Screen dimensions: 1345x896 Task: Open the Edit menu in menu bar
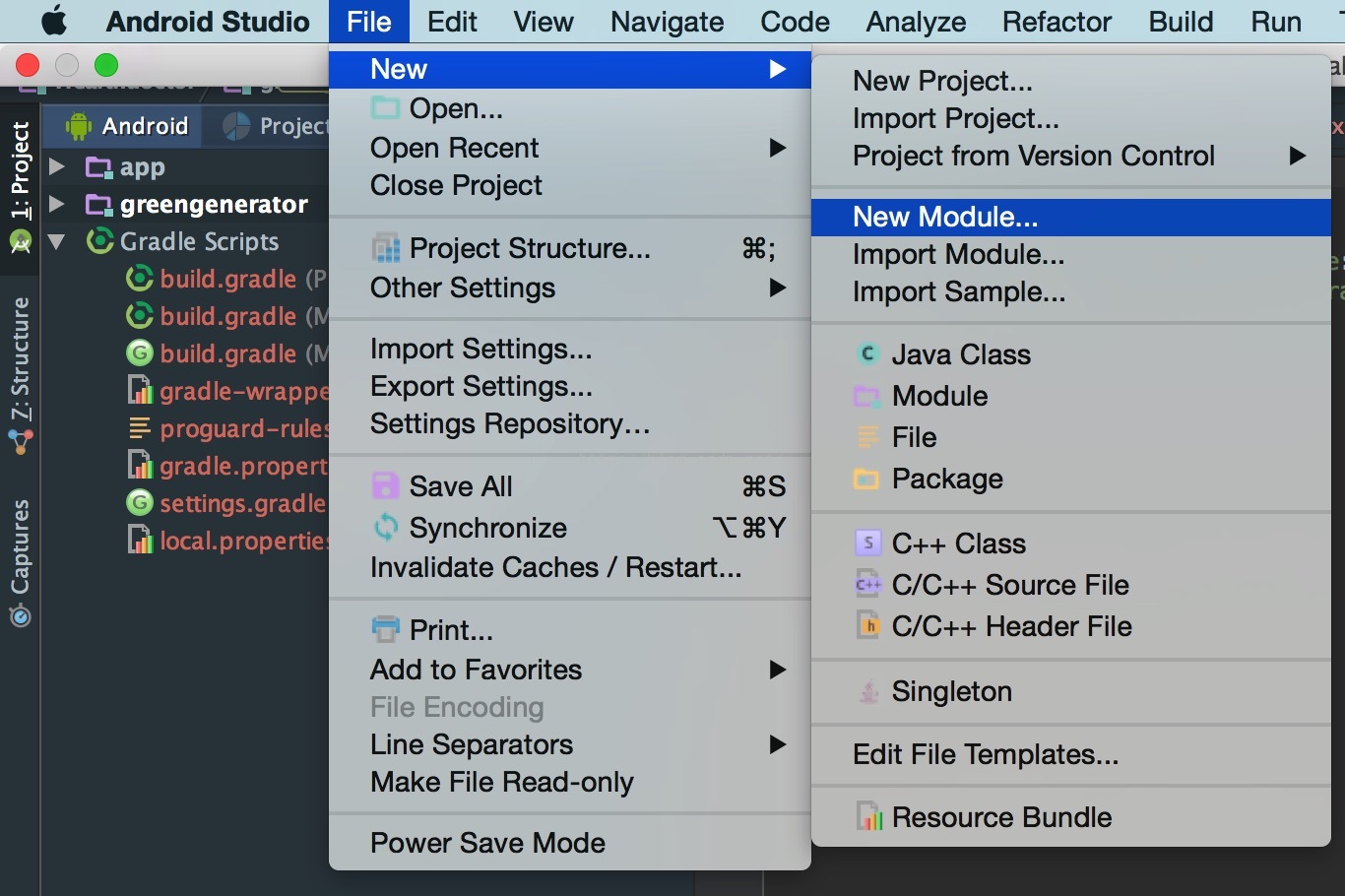point(452,22)
